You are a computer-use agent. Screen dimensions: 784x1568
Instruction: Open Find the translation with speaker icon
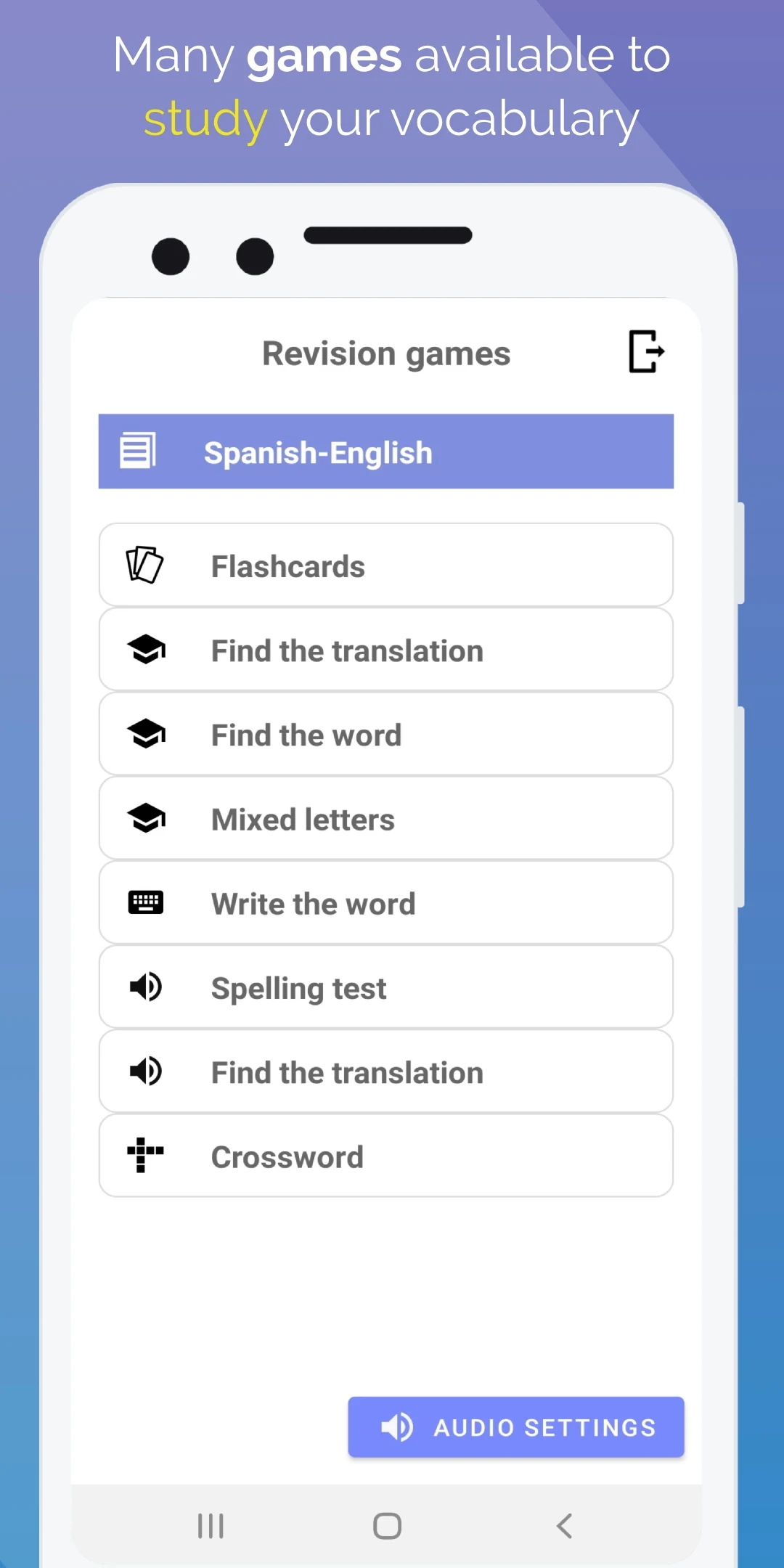coord(385,1071)
